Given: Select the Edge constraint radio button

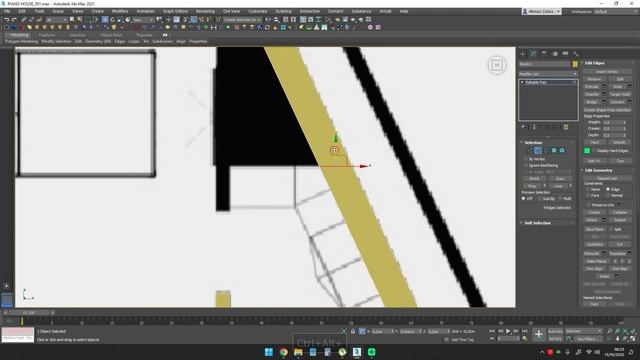Looking at the screenshot, I should (x=608, y=189).
